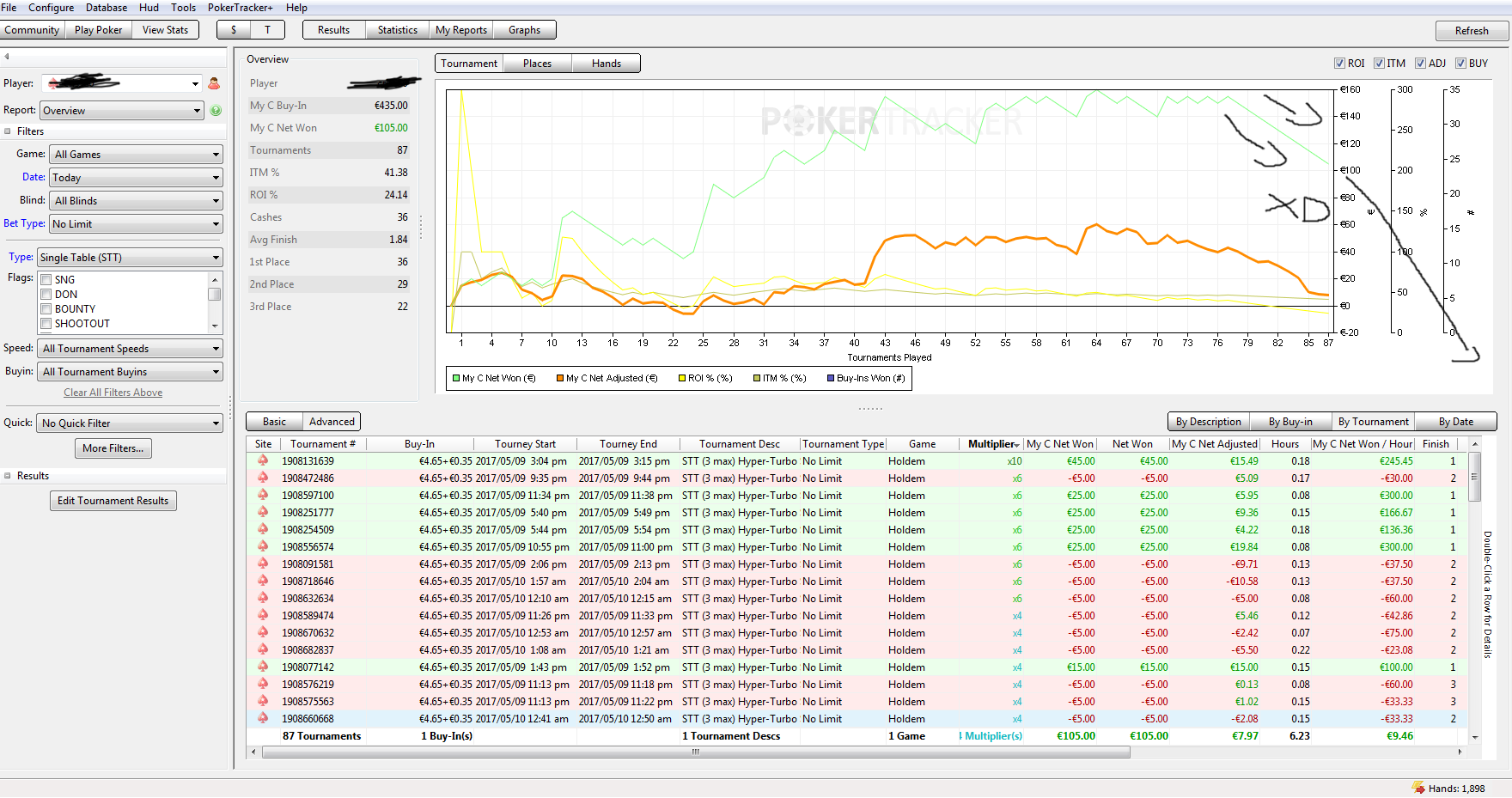Group results By Buy-in

[1290, 422]
